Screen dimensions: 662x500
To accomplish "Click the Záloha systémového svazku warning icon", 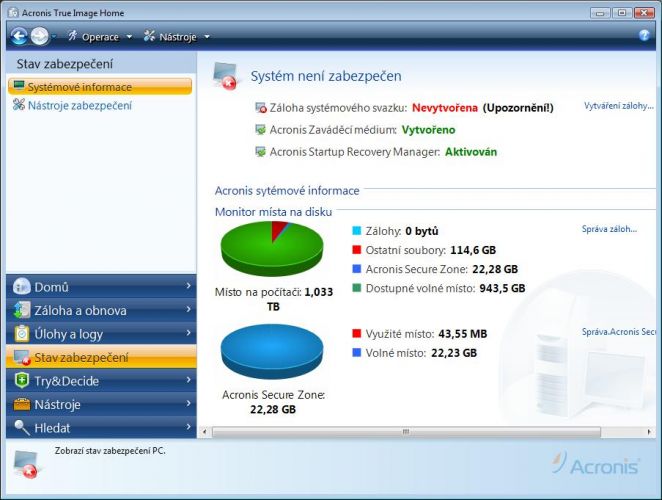I will 261,108.
